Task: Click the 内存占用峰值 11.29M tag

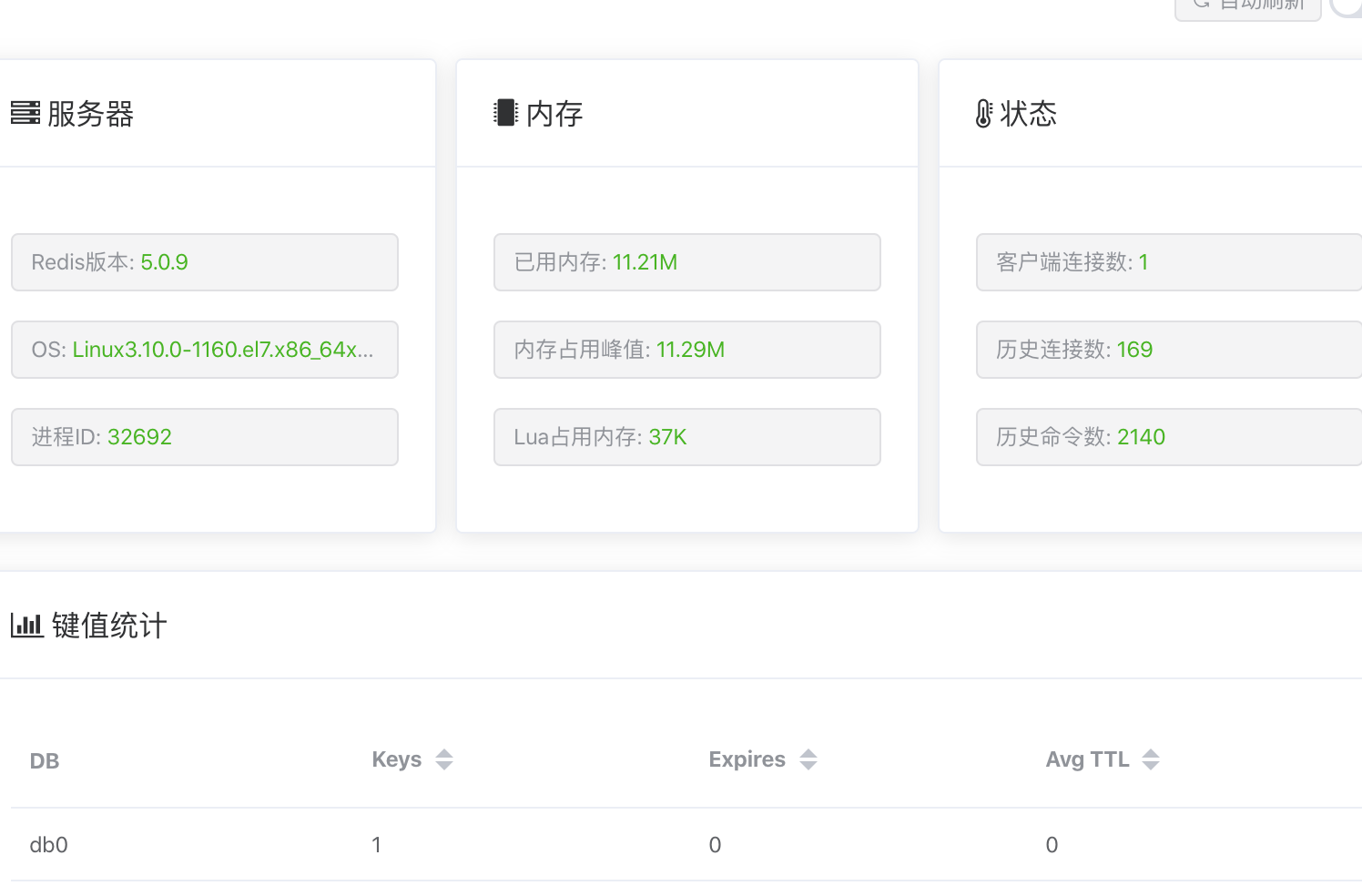Action: click(x=687, y=350)
